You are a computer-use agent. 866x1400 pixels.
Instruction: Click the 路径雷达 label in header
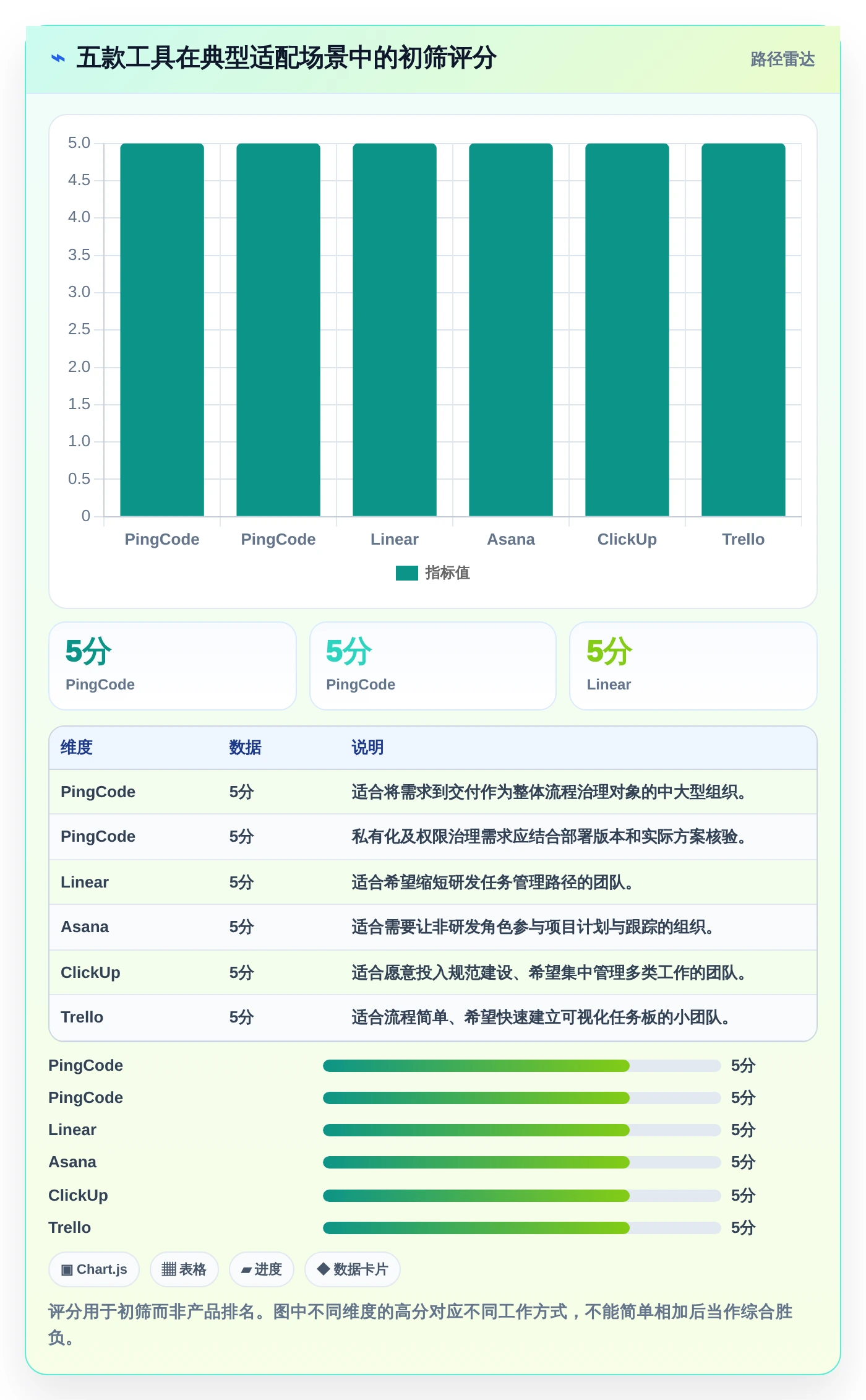tap(782, 59)
